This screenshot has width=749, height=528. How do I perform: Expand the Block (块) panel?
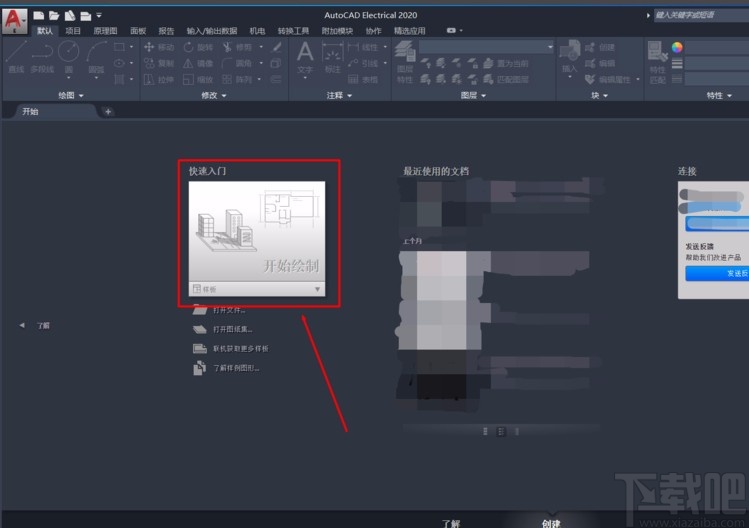tap(599, 96)
